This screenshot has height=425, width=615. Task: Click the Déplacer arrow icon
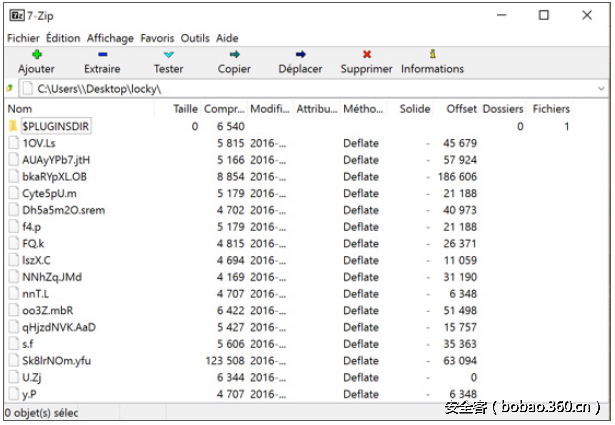point(300,55)
